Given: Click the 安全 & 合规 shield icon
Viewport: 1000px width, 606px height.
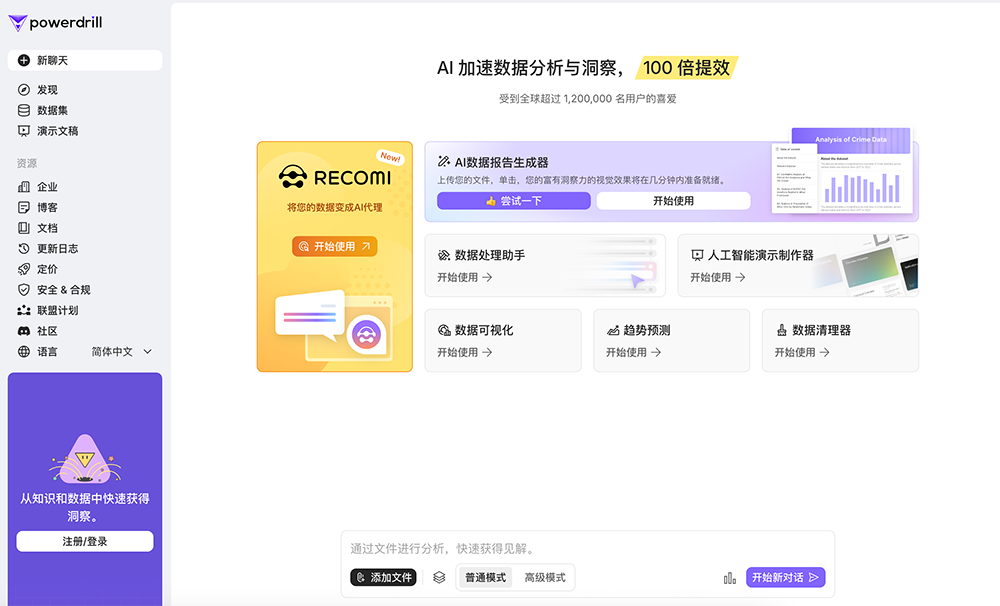Looking at the screenshot, I should click(24, 290).
